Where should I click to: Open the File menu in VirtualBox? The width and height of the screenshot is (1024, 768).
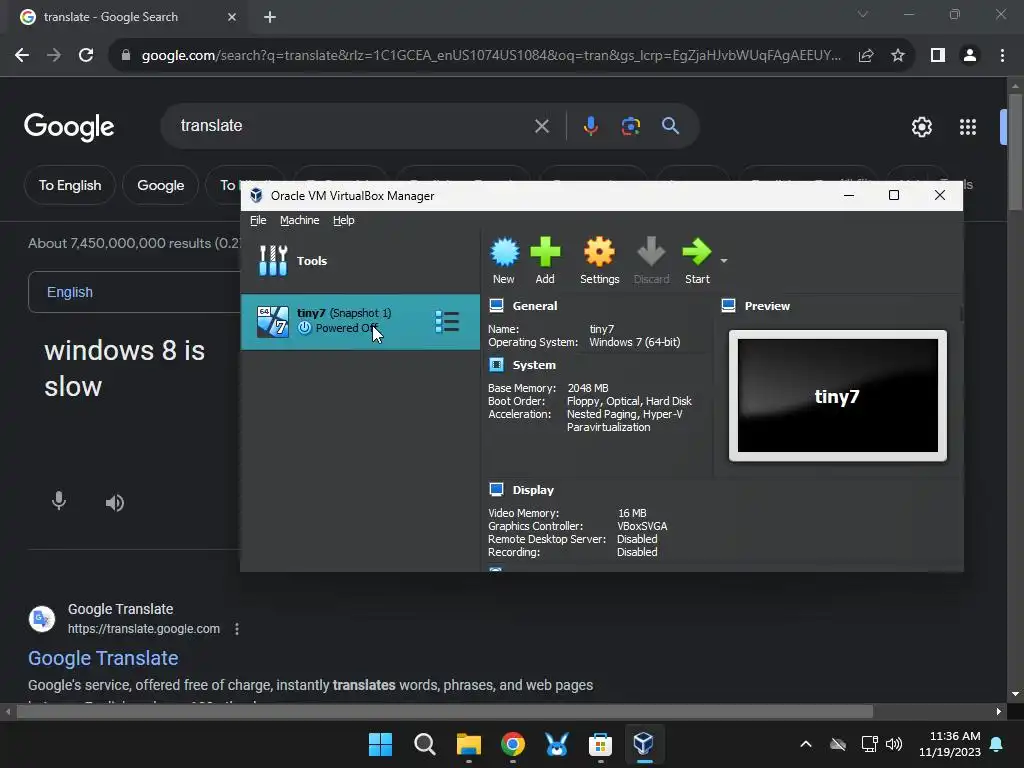click(258, 220)
